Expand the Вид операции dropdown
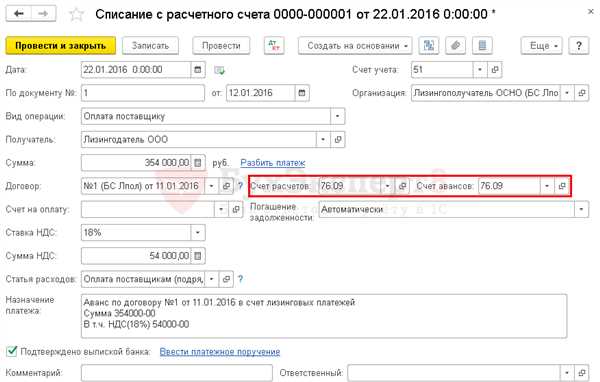This screenshot has height=382, width=600. 338,116
